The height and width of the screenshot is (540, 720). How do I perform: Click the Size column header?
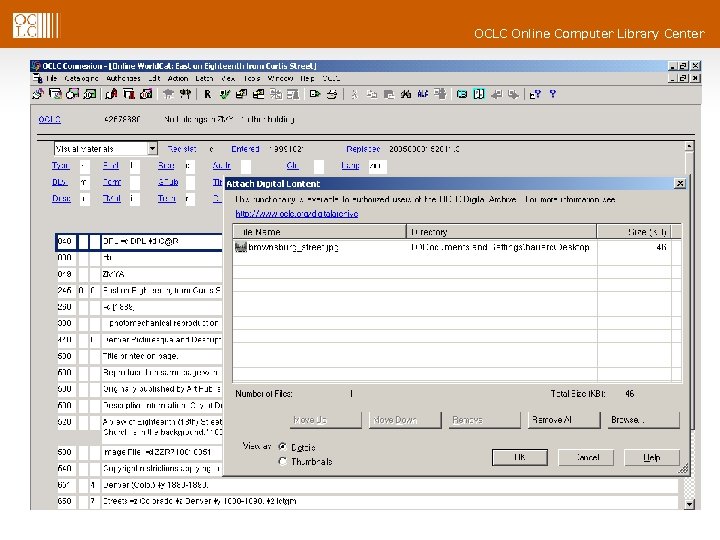(x=634, y=232)
